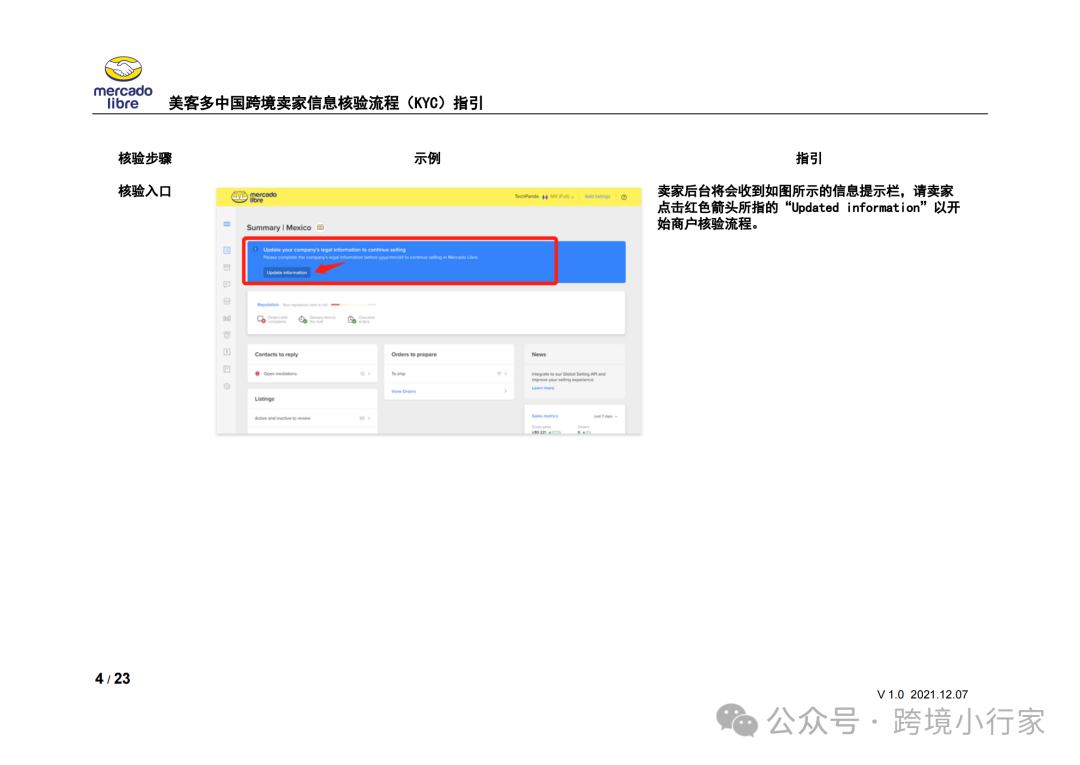Open the View Orders link

[405, 391]
